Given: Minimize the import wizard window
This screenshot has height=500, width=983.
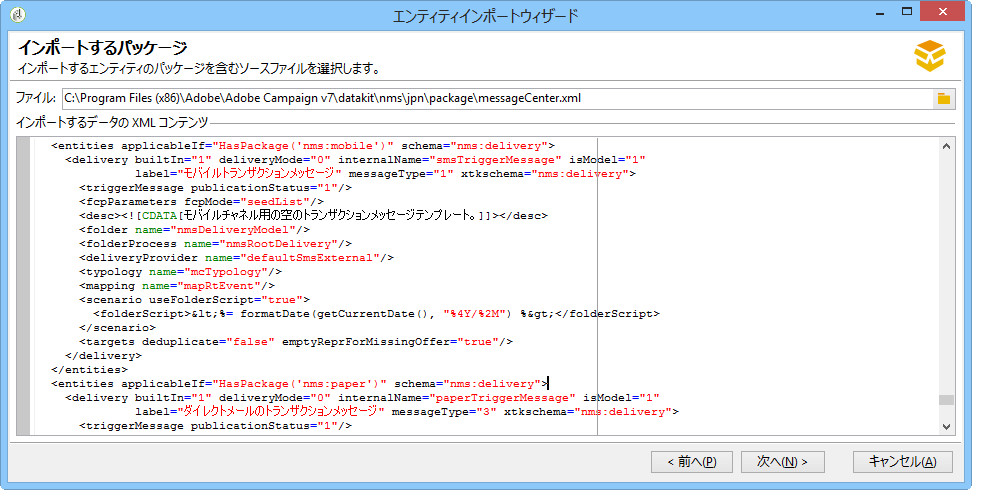Looking at the screenshot, I should (881, 13).
